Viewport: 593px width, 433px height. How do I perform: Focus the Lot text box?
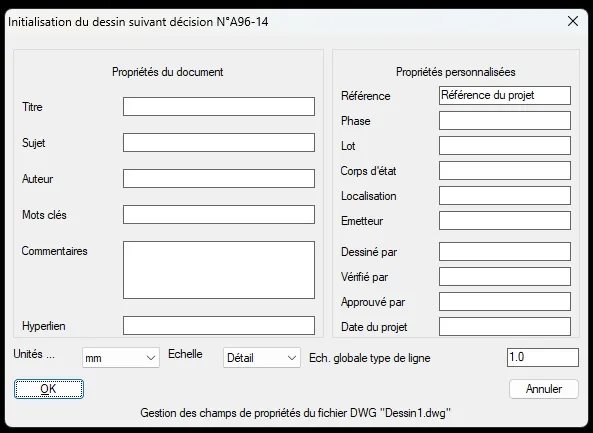[505, 146]
